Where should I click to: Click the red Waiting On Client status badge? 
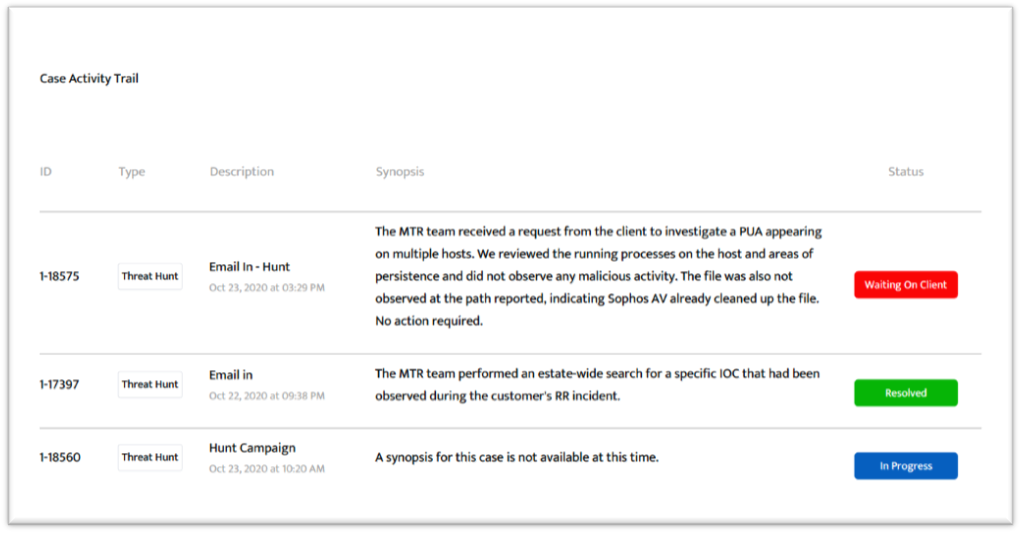[x=905, y=285]
